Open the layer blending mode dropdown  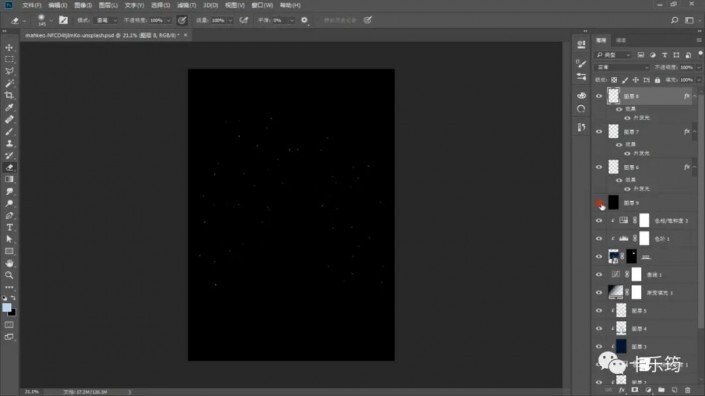coord(623,67)
